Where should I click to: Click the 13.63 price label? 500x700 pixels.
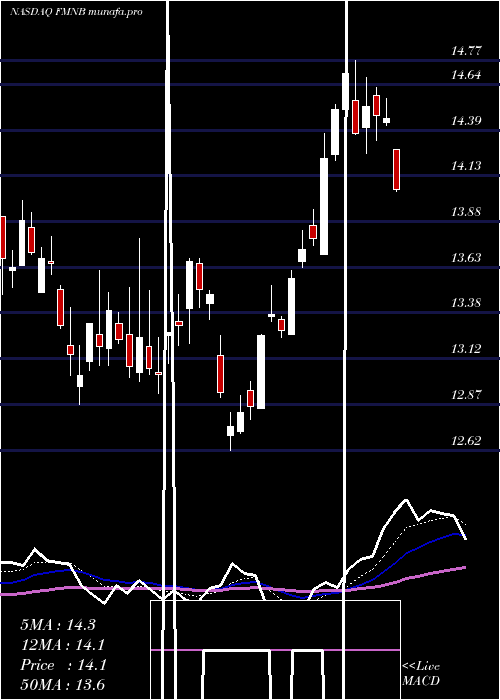point(466,258)
